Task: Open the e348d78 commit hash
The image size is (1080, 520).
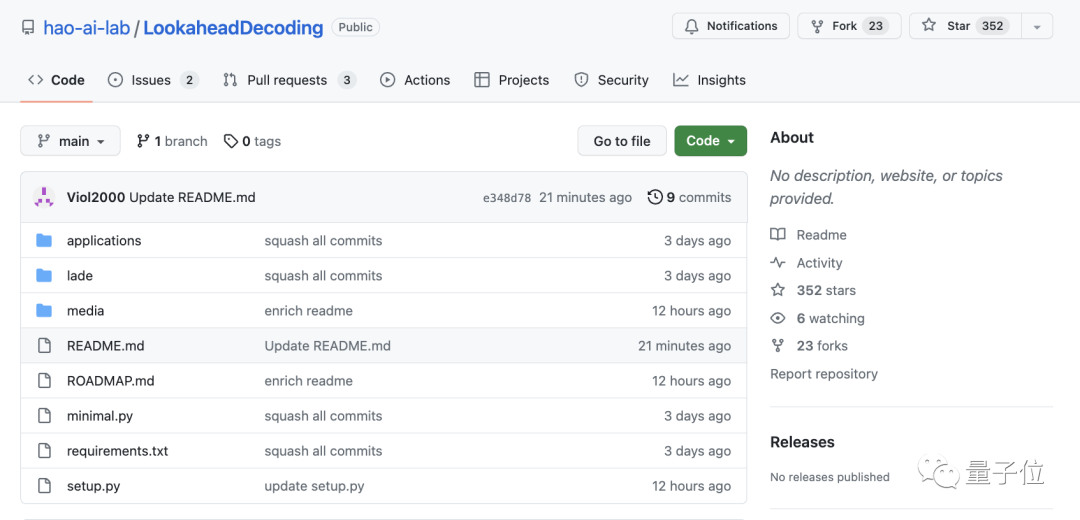Action: [506, 198]
